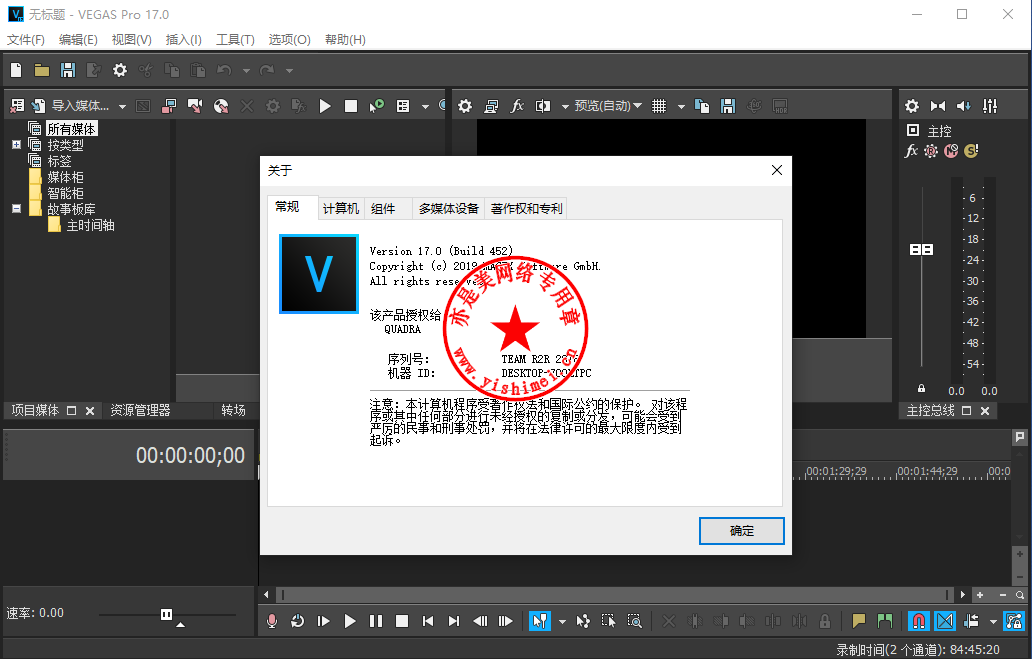Image resolution: width=1032 pixels, height=659 pixels.
Task: Click the external monitor preview icon
Action: pos(491,106)
